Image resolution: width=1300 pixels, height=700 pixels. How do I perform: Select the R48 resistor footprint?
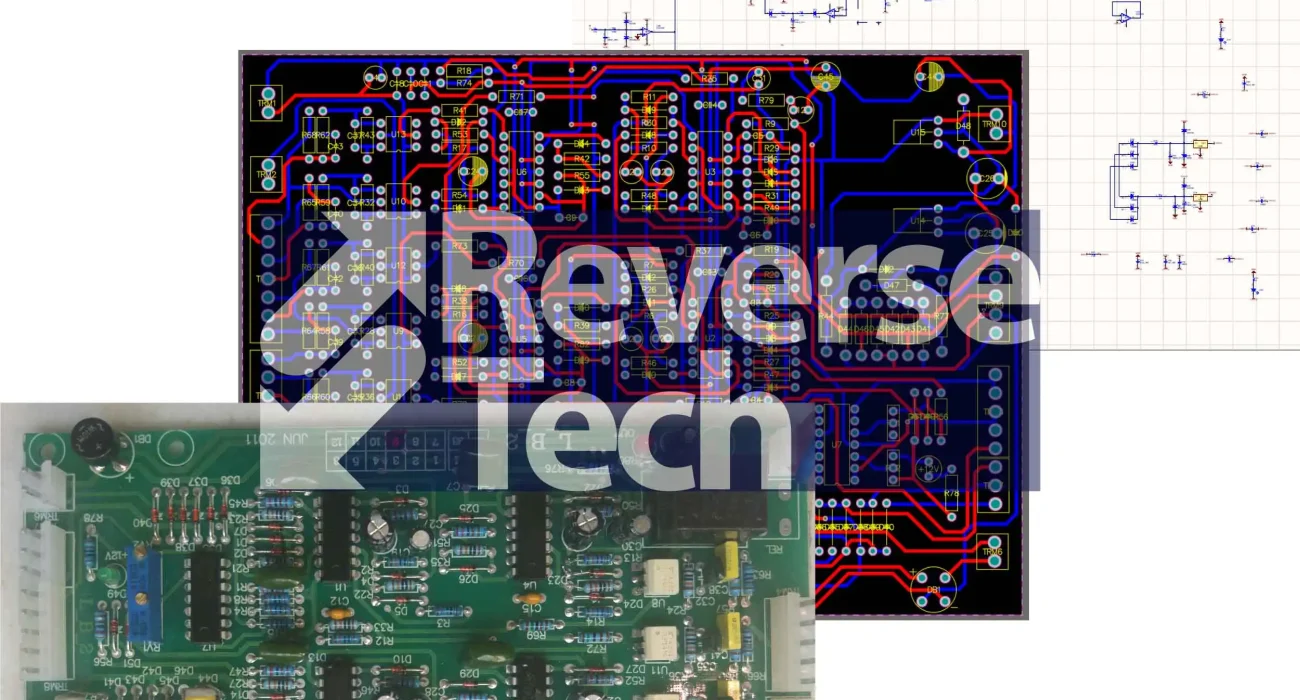[x=649, y=196]
